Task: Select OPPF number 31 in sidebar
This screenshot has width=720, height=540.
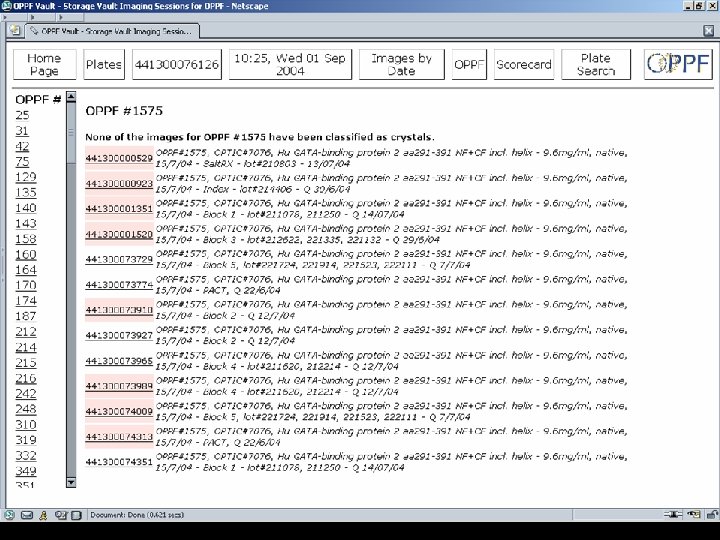Action: tap(22, 131)
